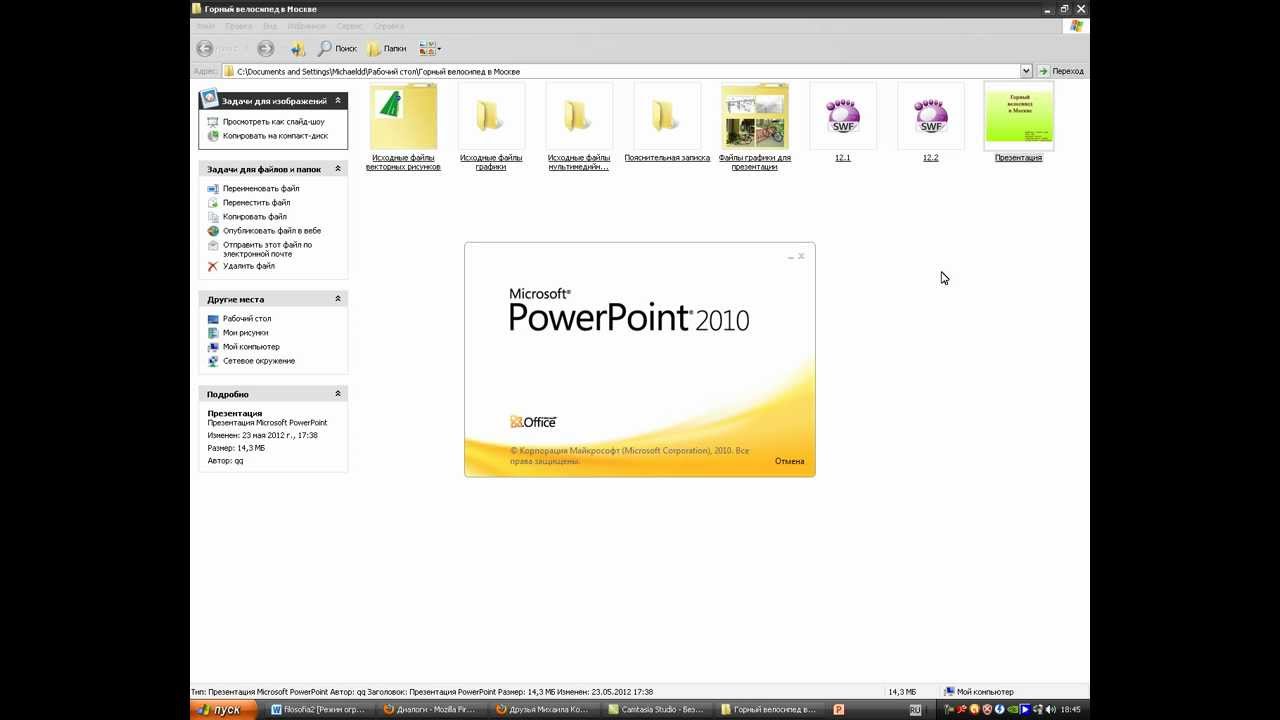Screen dimensions: 1280x720
Task: Click Горный велосипед taskbar button
Action: coord(769,710)
